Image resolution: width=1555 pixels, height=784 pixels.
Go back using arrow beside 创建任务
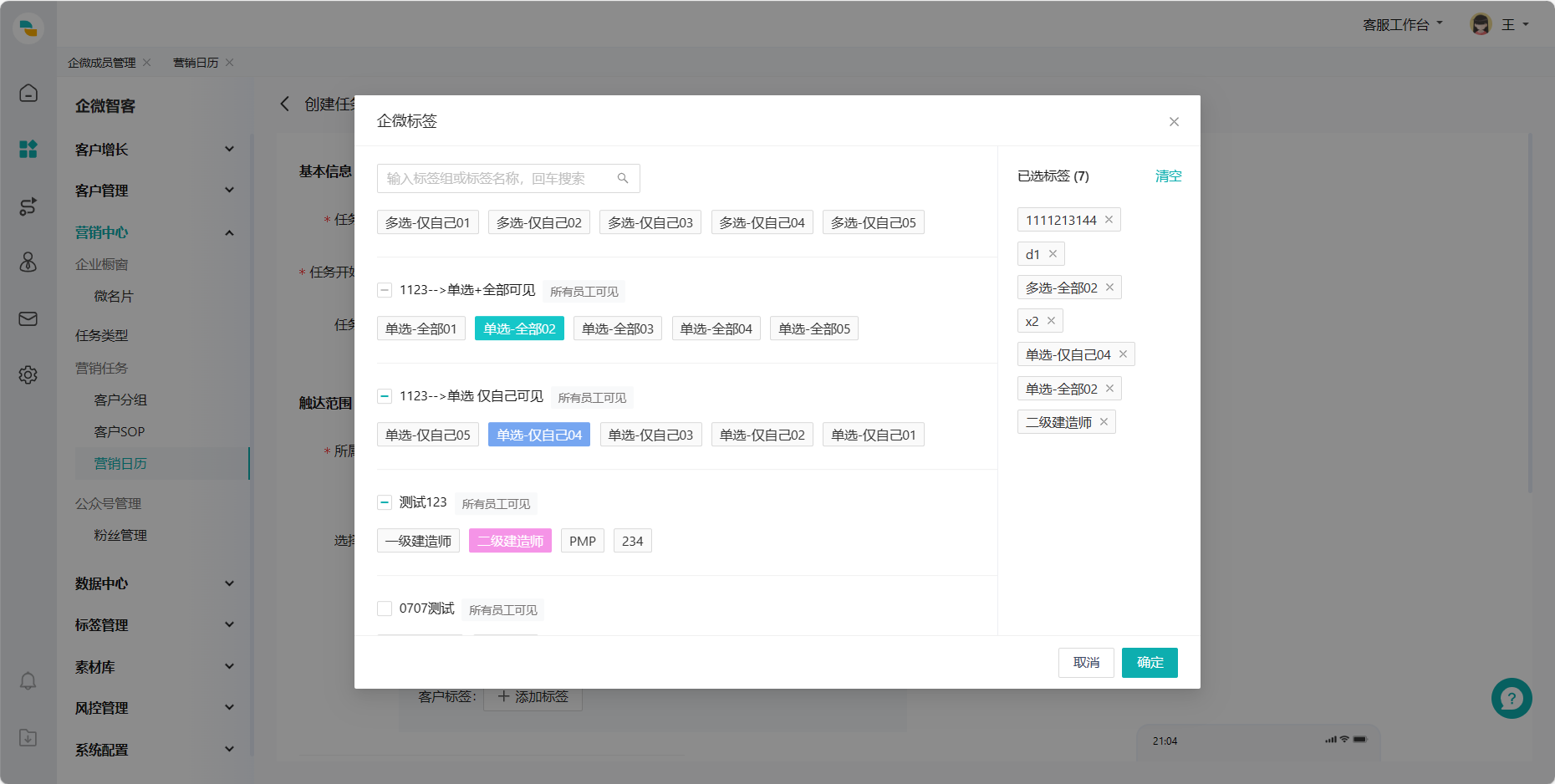[284, 104]
